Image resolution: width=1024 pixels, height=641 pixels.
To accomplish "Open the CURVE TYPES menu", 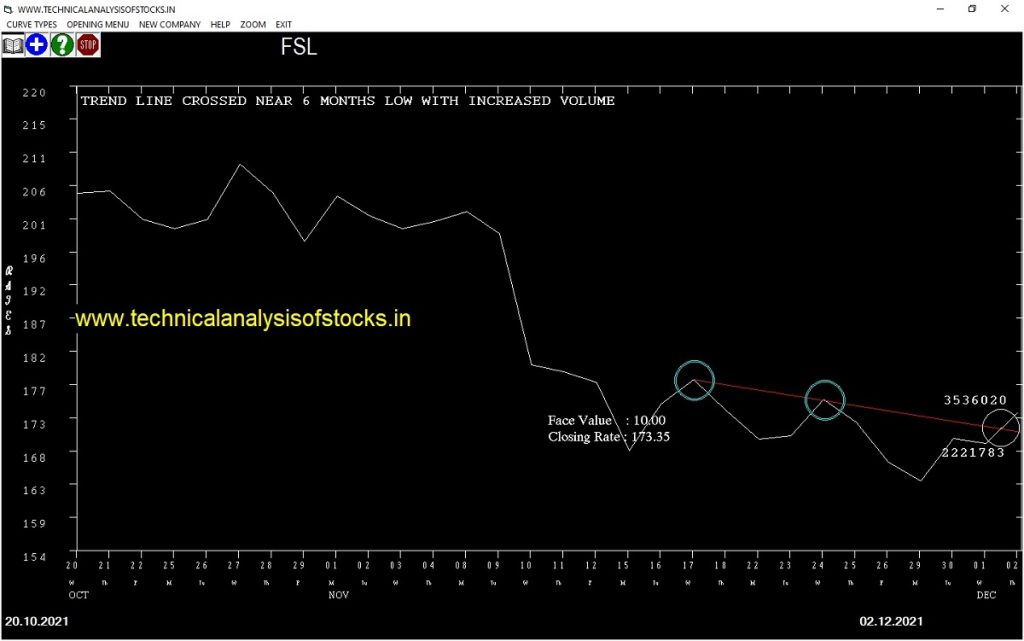I will point(32,24).
